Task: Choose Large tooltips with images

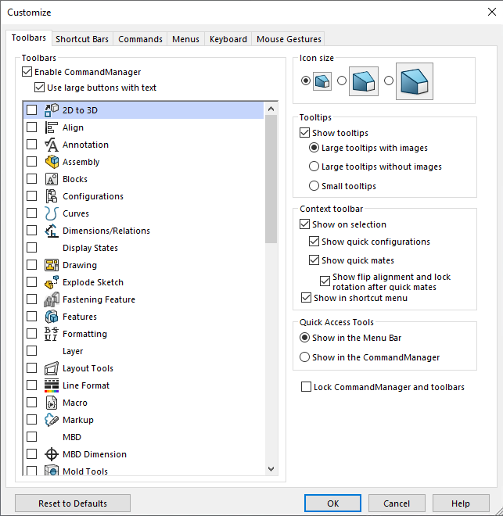Action: click(314, 148)
